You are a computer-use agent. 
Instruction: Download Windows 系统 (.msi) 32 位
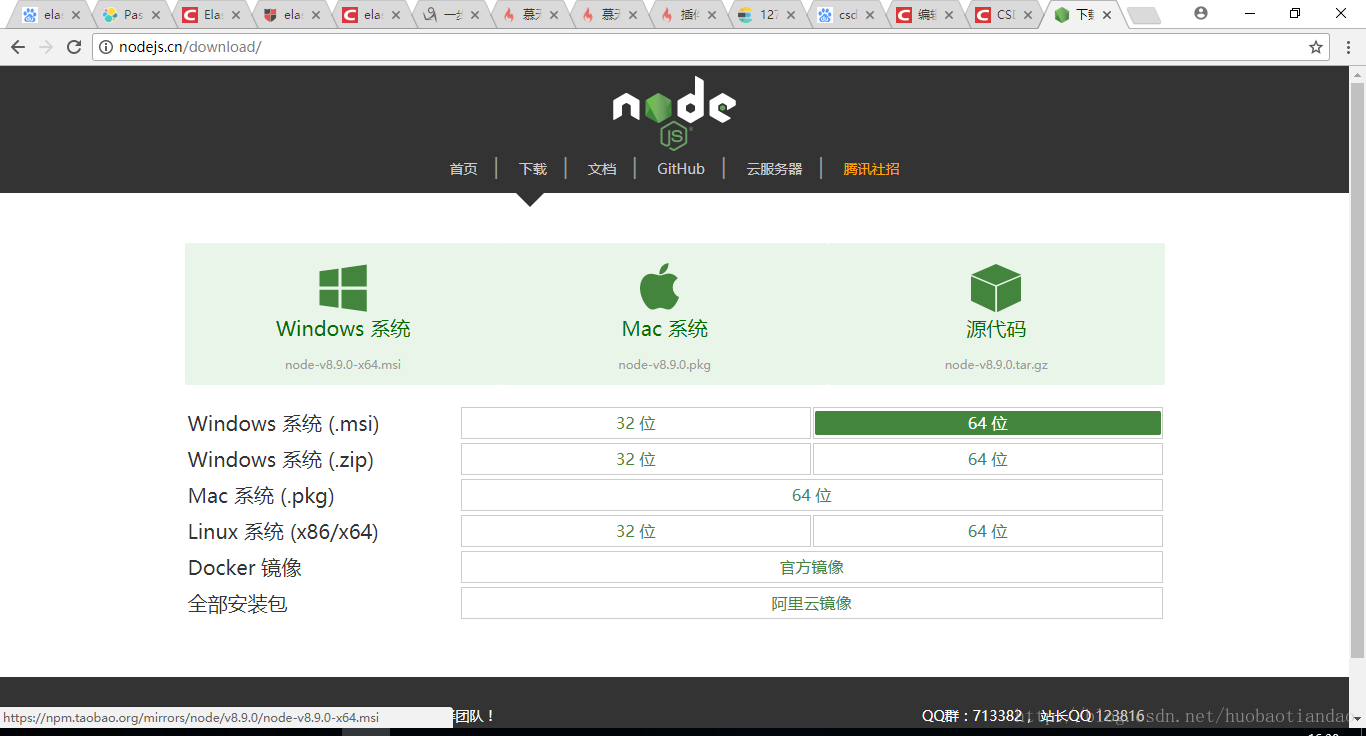coord(636,423)
